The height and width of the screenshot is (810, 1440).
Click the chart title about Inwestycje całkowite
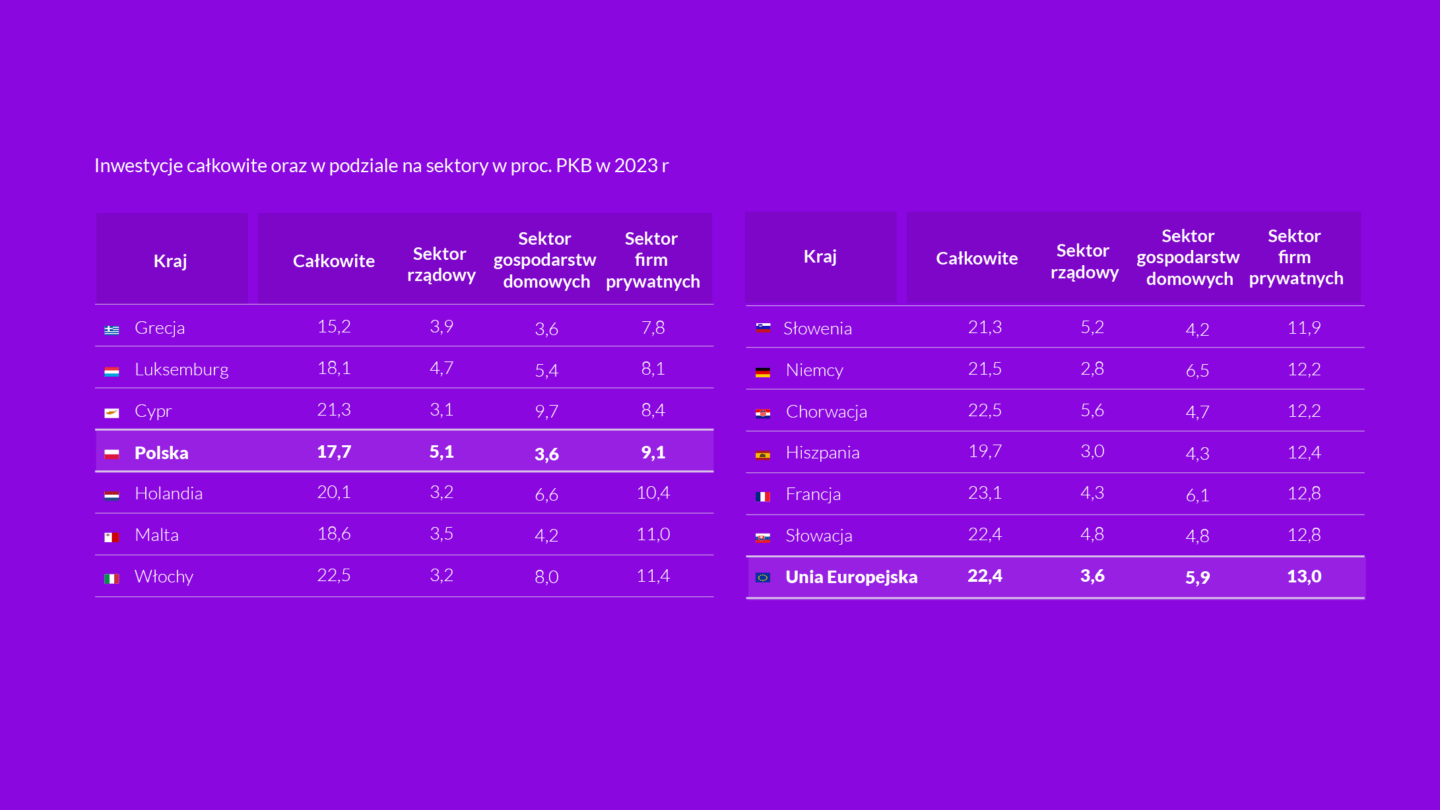[x=381, y=166]
